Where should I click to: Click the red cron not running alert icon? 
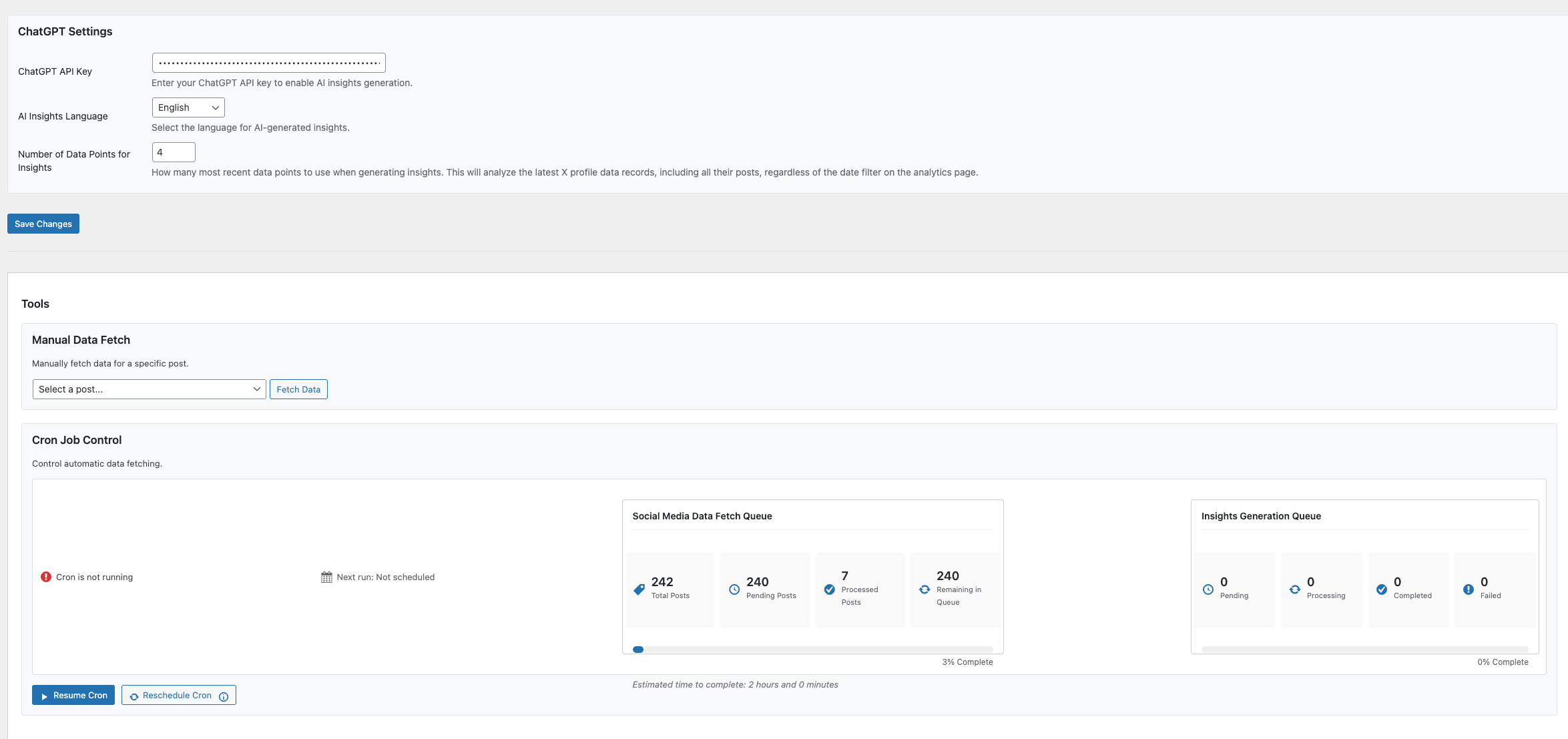[x=46, y=577]
